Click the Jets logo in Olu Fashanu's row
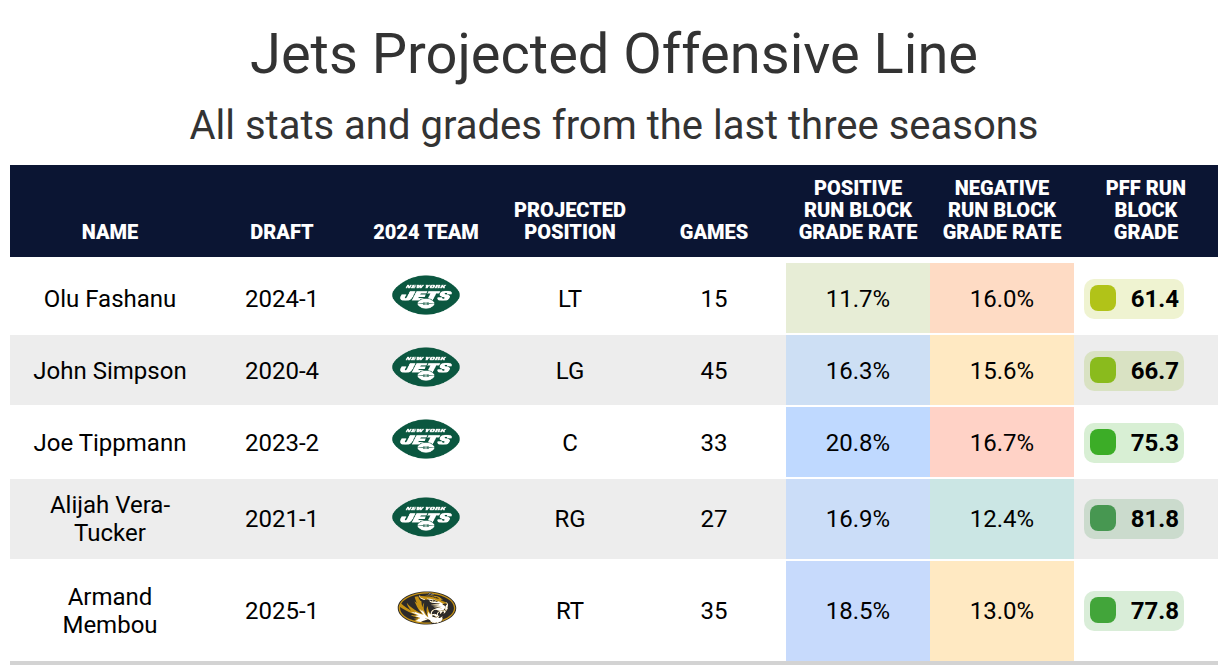This screenshot has height=672, width=1228. pos(426,297)
